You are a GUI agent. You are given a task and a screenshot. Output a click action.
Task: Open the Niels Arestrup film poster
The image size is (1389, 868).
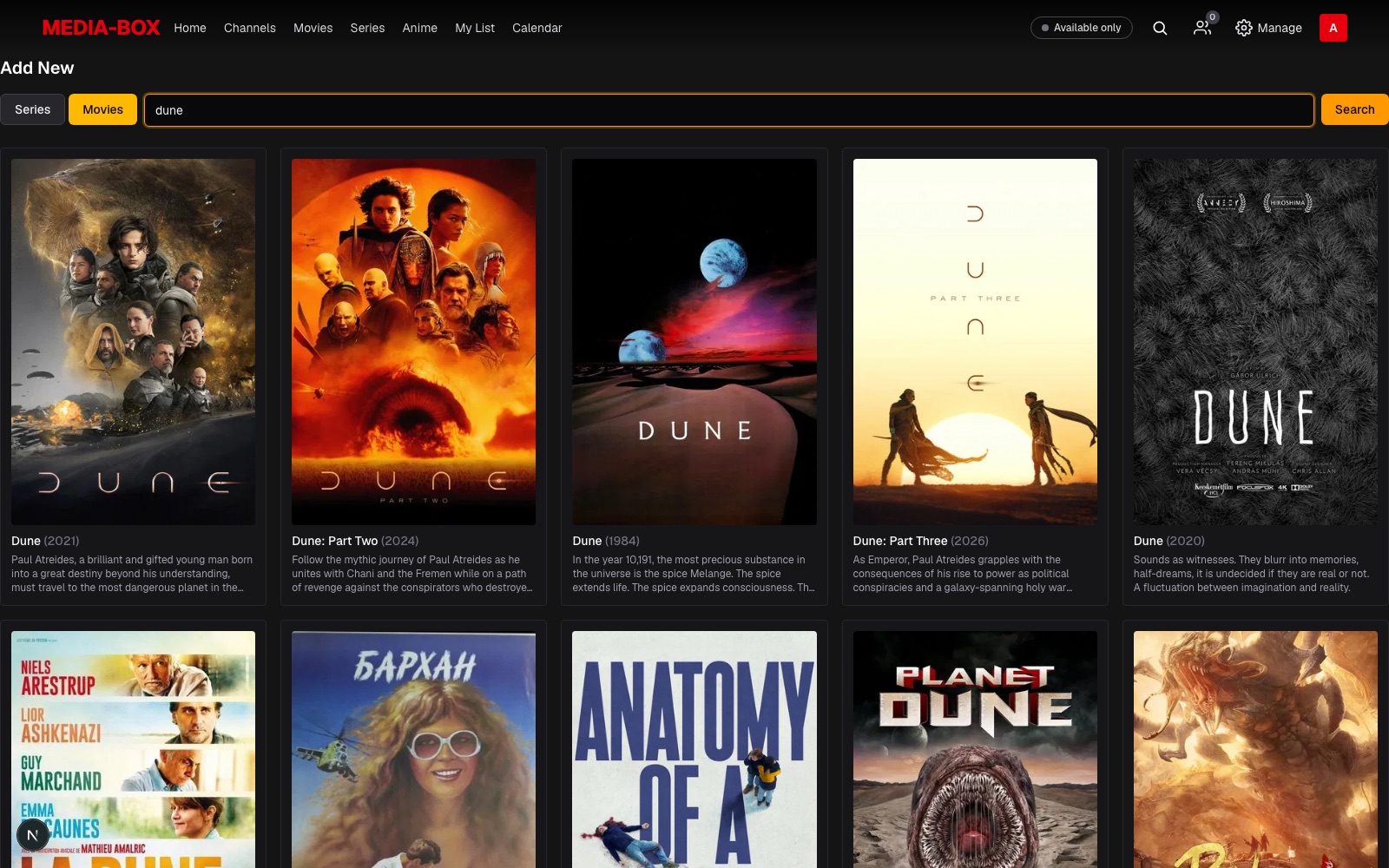134,749
